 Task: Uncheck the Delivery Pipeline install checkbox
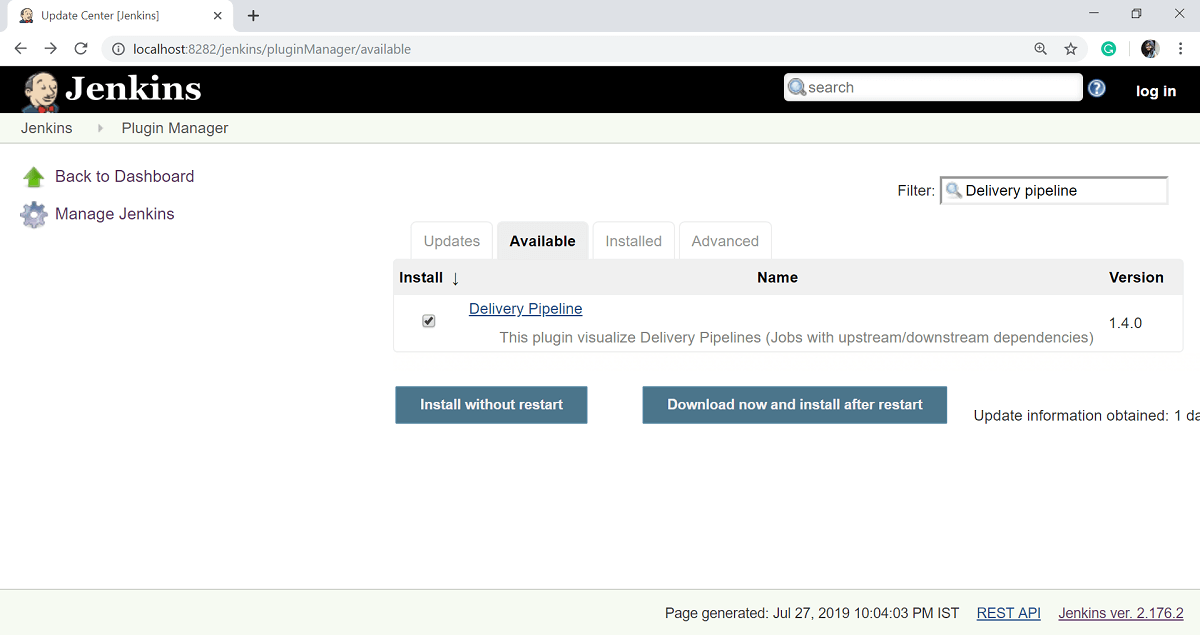coord(429,321)
